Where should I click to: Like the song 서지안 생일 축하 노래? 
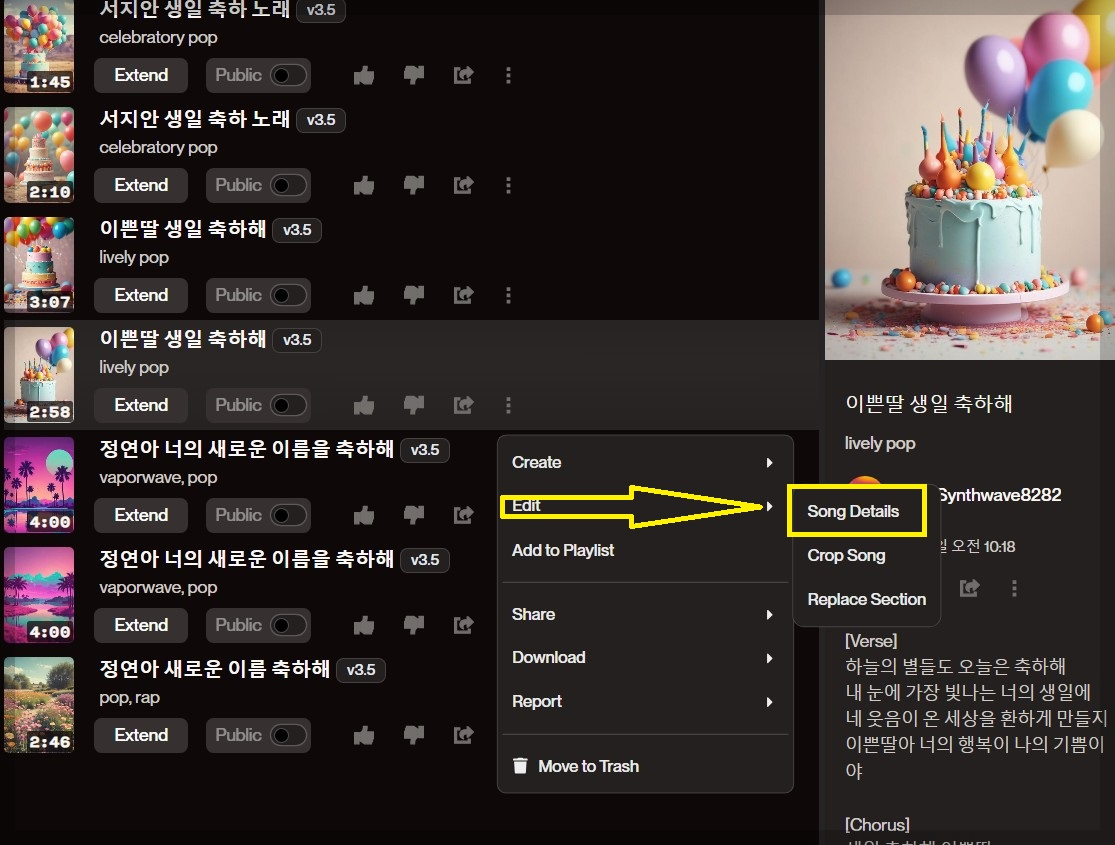click(363, 75)
